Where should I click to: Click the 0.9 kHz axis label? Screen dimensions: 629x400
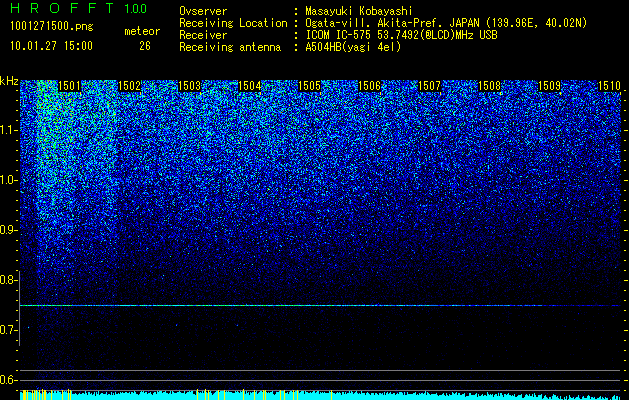click(x=9, y=230)
